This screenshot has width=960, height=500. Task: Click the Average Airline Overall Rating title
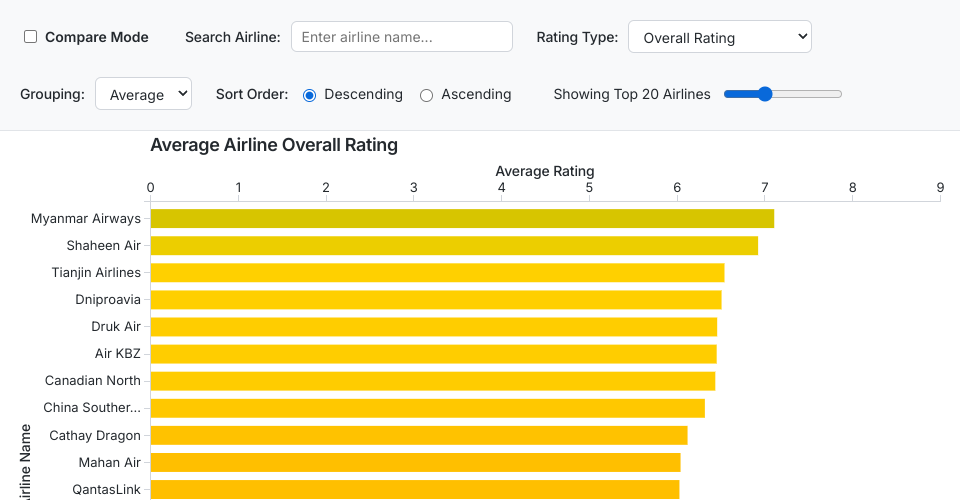tap(274, 145)
